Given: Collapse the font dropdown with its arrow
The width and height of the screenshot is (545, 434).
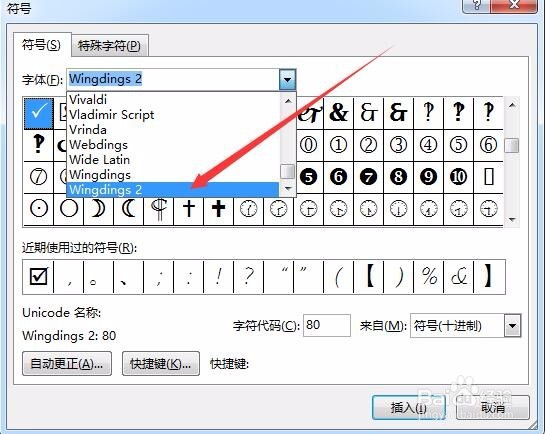Looking at the screenshot, I should pos(287,80).
